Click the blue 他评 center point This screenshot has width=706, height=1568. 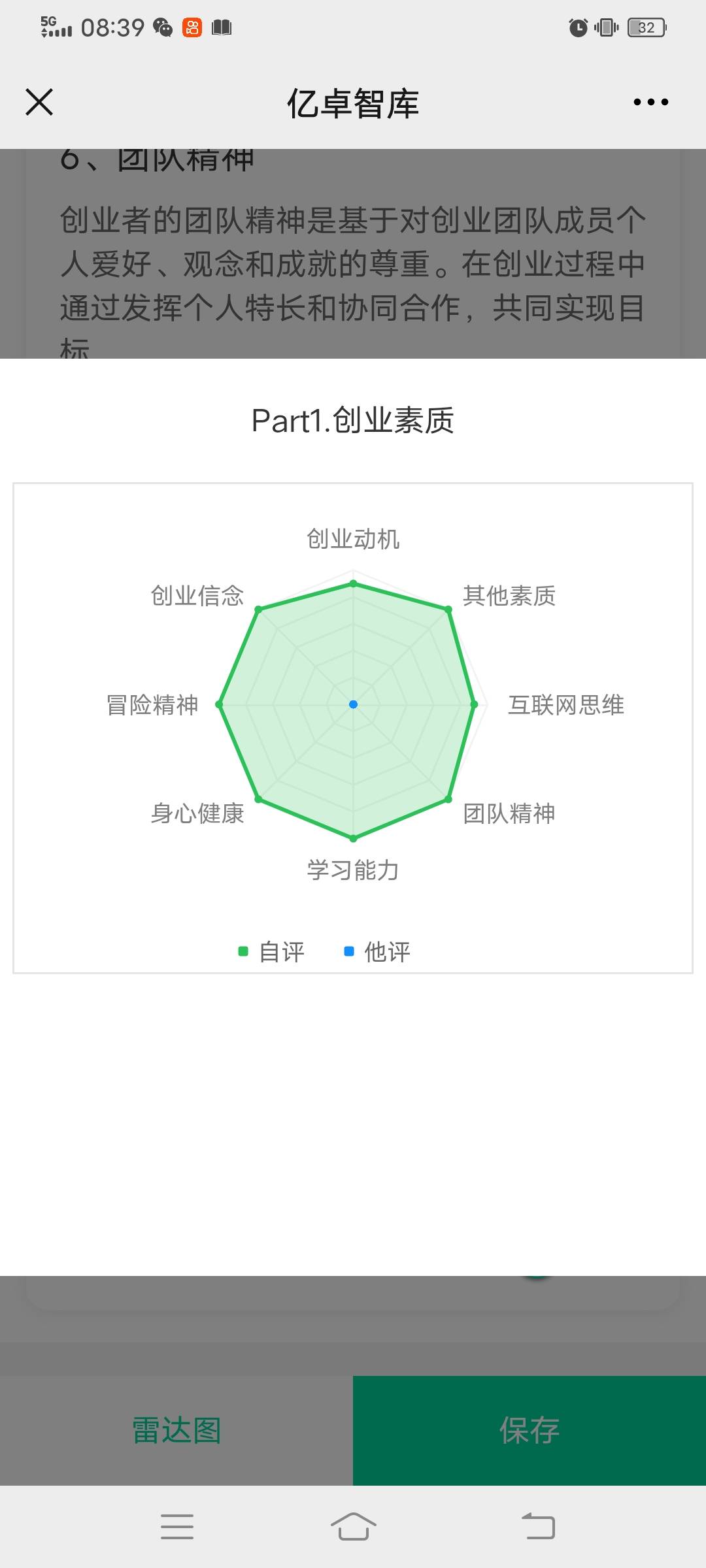[353, 704]
